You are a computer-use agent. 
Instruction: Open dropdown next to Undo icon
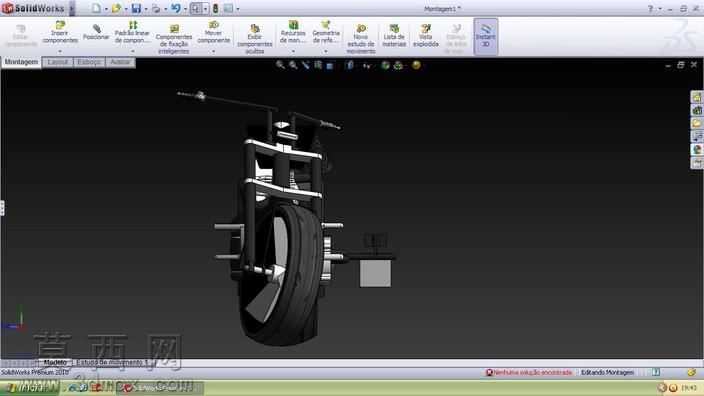click(185, 9)
